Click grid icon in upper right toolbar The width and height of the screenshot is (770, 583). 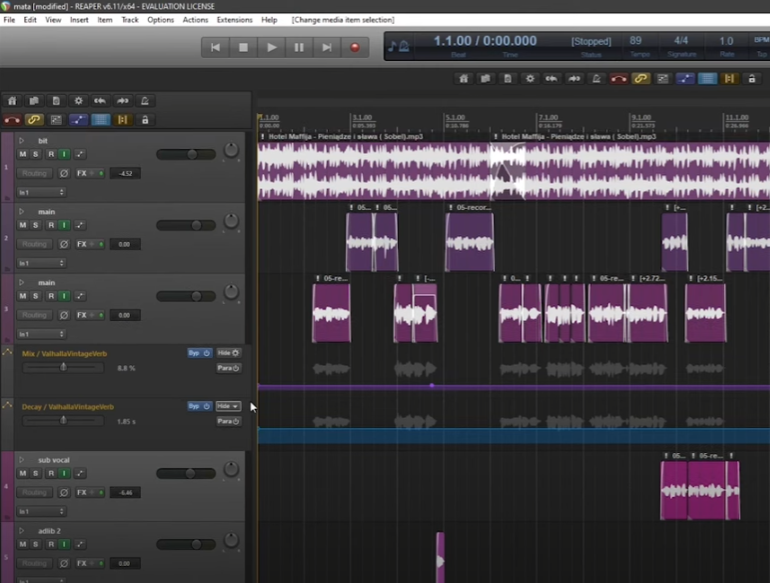pyautogui.click(x=707, y=79)
